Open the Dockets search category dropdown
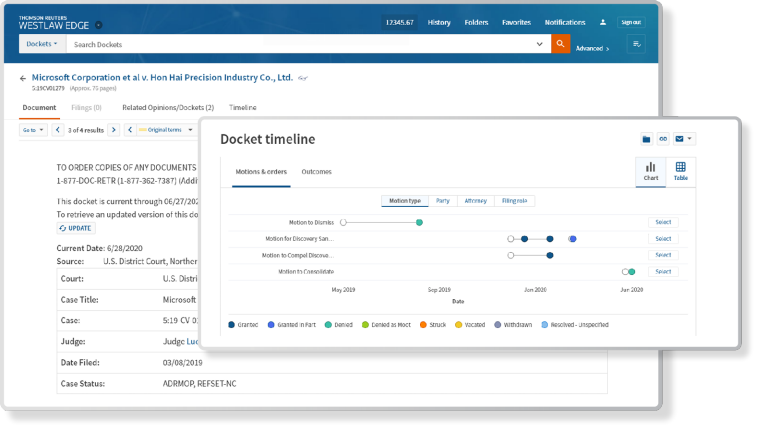This screenshot has width=768, height=432. [41, 44]
